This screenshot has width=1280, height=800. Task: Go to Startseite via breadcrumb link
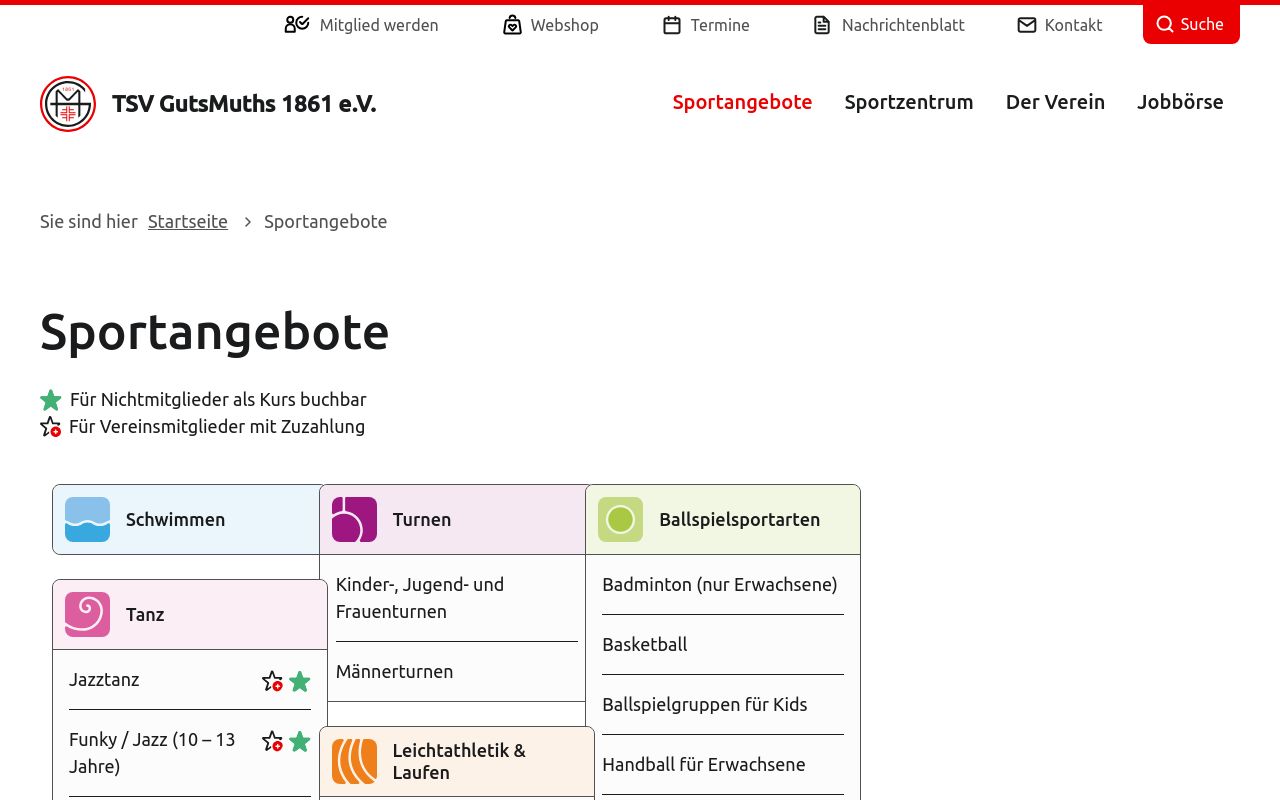tap(188, 222)
